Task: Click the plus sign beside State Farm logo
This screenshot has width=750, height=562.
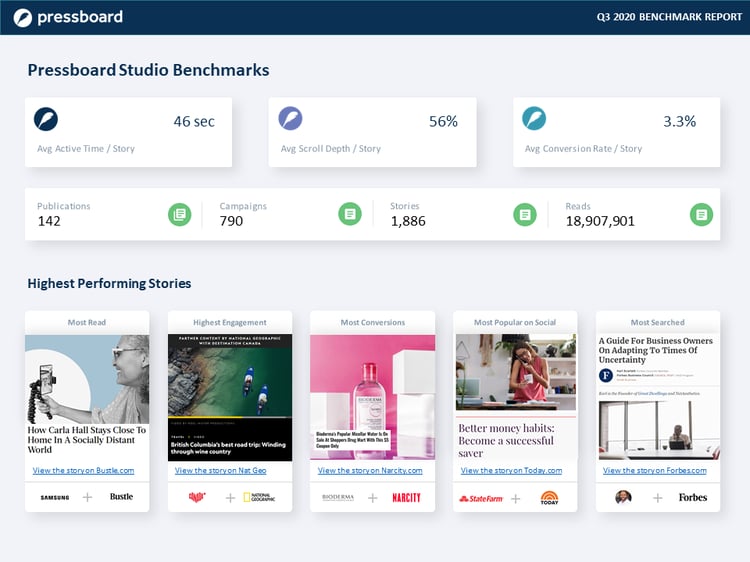Action: pyautogui.click(x=516, y=499)
